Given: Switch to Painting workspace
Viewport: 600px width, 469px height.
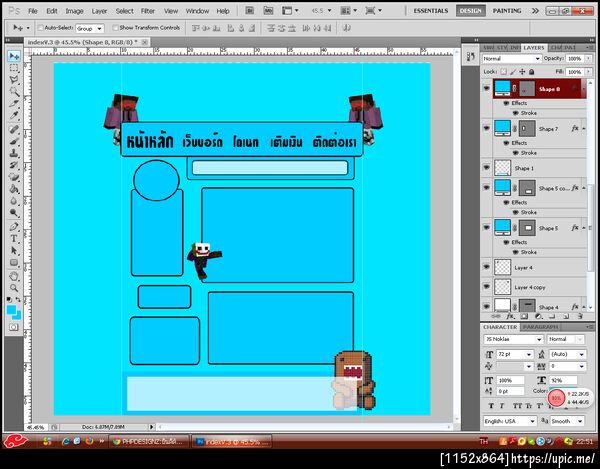Looking at the screenshot, I should tap(507, 11).
